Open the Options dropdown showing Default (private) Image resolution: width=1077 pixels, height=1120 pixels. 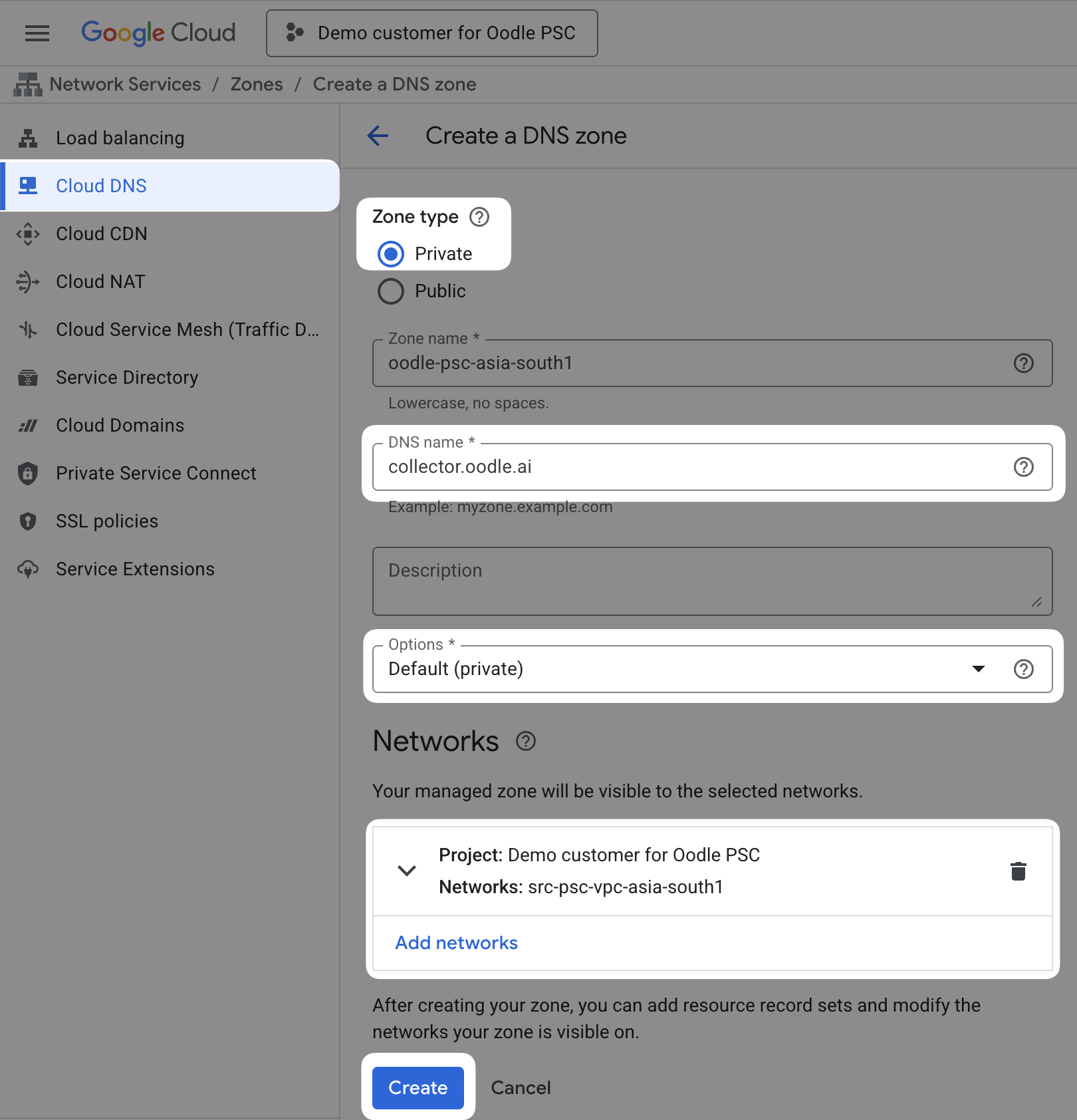tap(977, 669)
